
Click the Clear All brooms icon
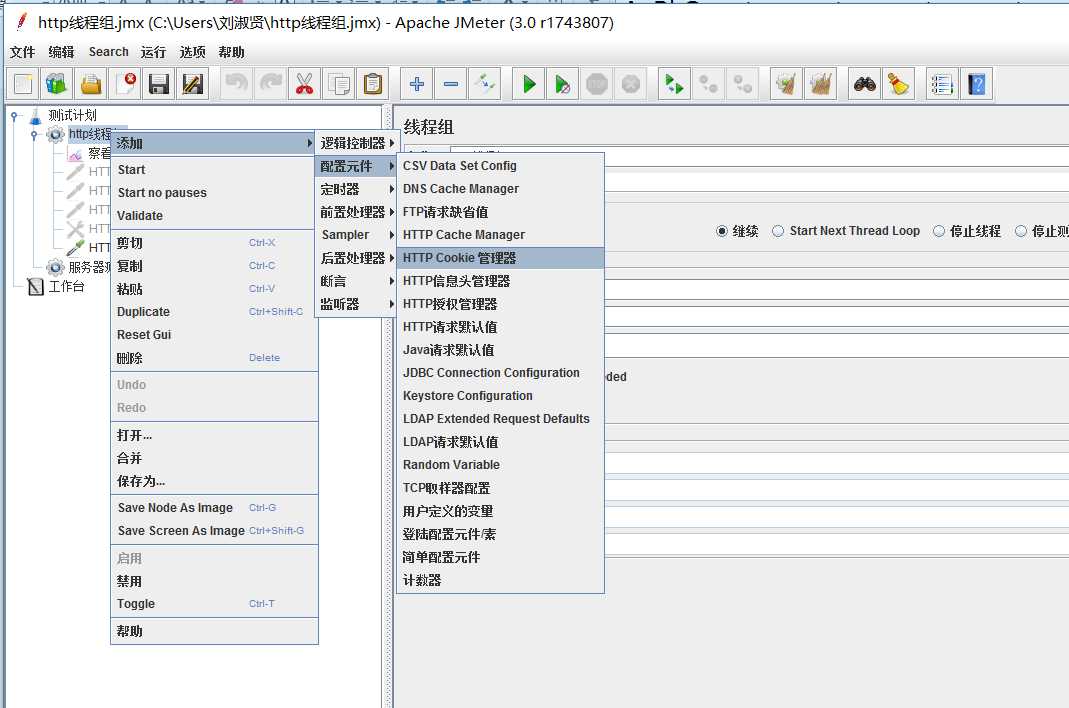coord(820,85)
